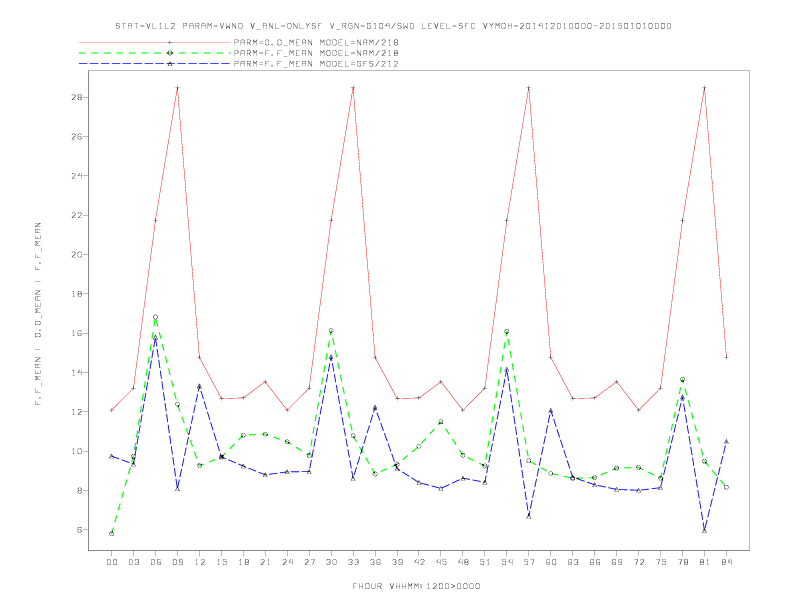Viewport: 792px width, 612px height.
Task: Click the blue triangle marker at hour 57
Action: (x=529, y=516)
